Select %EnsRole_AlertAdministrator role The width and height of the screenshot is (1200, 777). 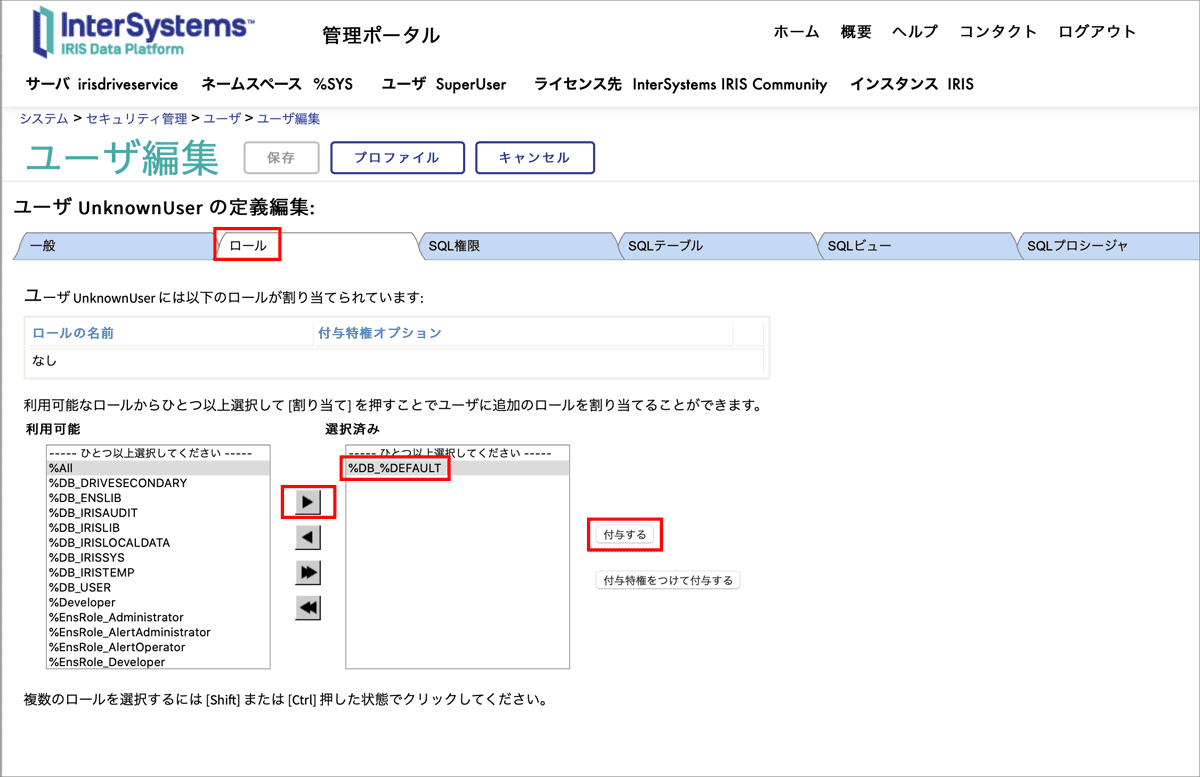coord(157,632)
